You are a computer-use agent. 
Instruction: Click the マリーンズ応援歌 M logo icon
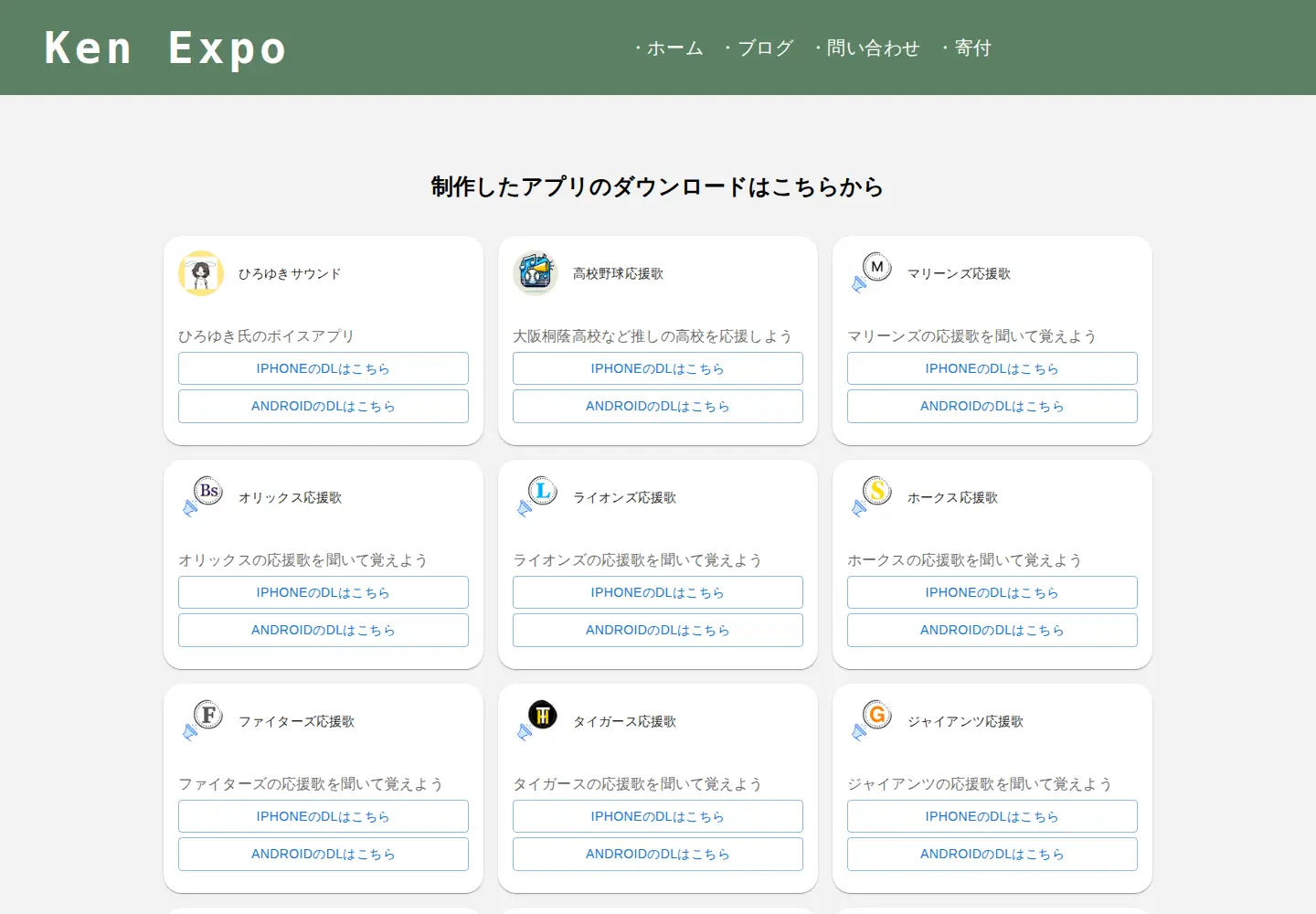point(870,273)
